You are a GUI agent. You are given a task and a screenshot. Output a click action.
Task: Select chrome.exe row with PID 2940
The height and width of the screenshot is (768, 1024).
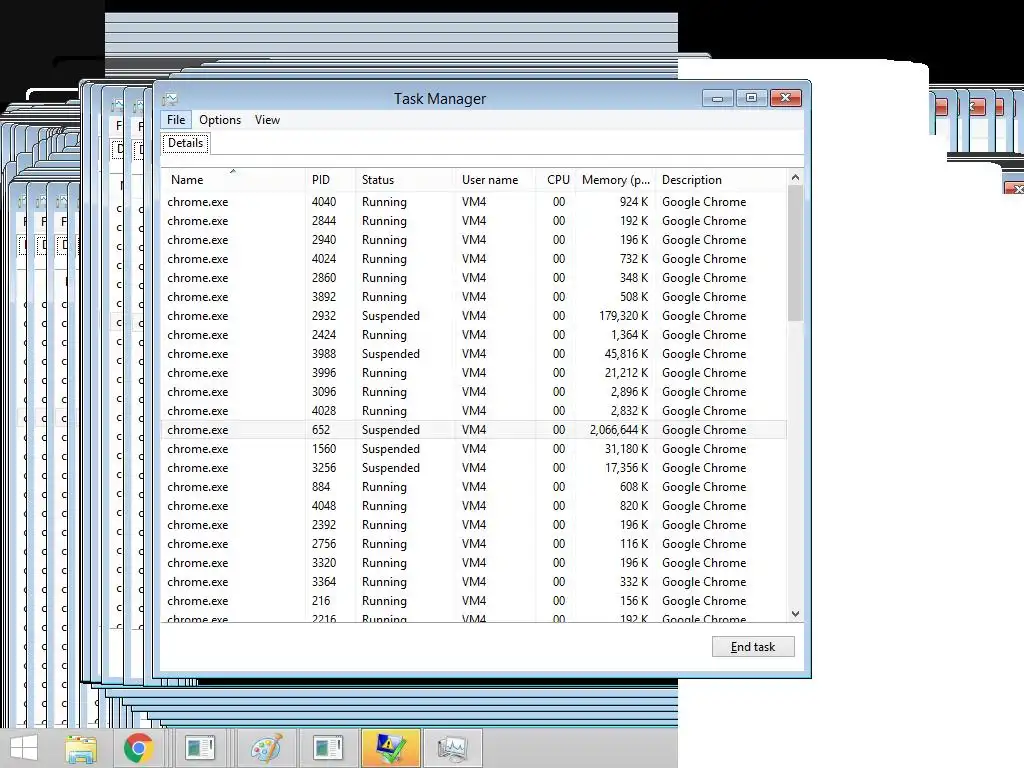click(x=473, y=240)
